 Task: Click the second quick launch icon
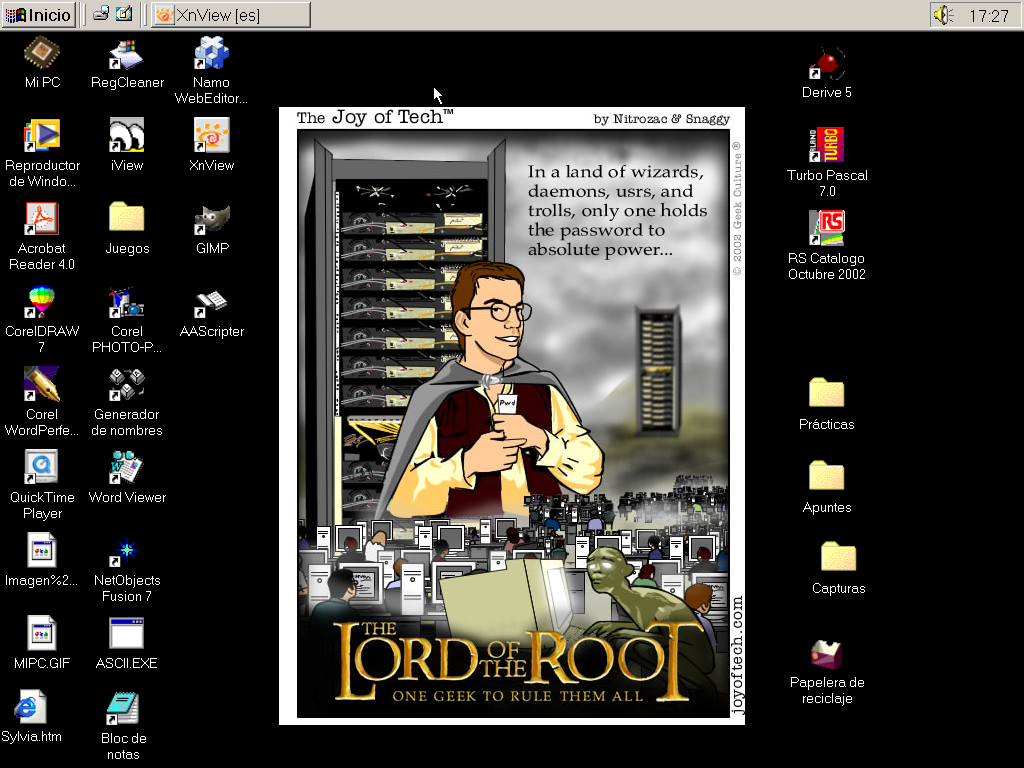point(124,14)
